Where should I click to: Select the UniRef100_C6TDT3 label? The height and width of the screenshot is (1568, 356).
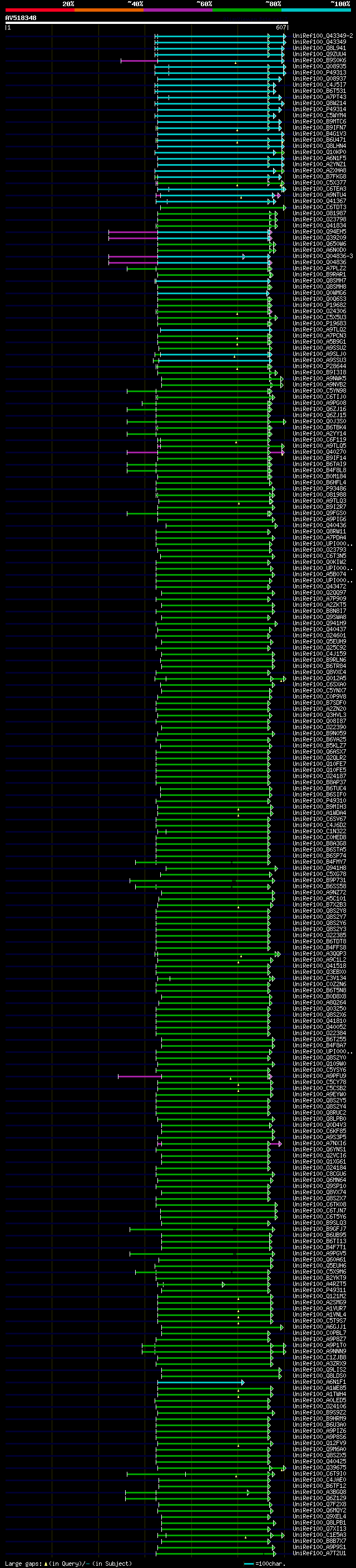pyautogui.click(x=319, y=207)
